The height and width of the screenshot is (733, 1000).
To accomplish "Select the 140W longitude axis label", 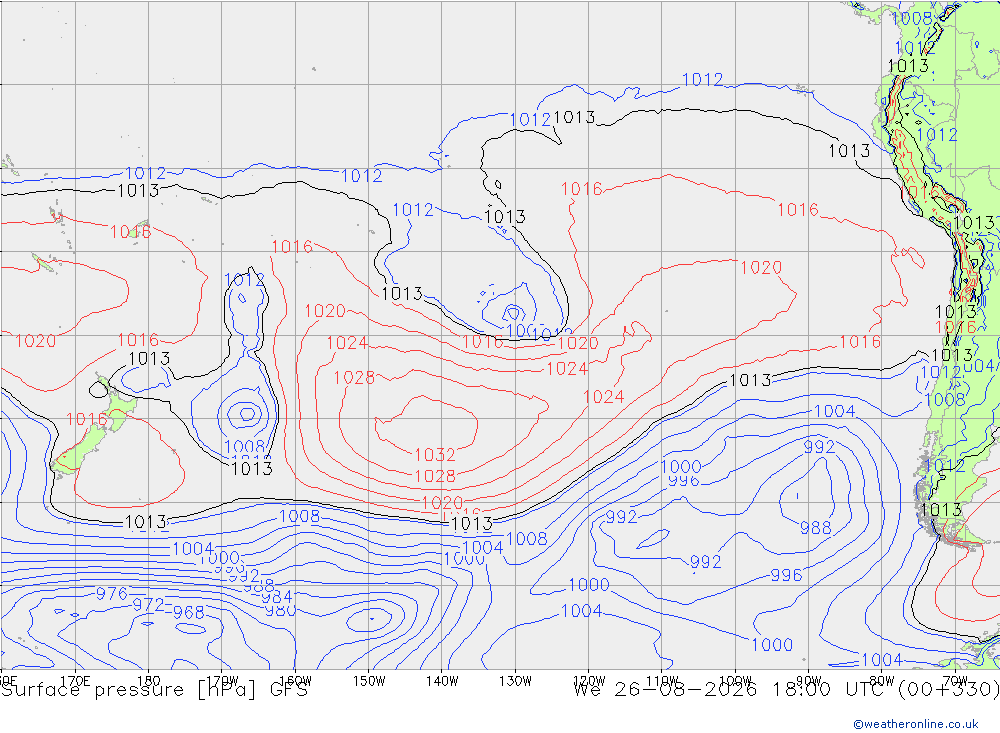I will pyautogui.click(x=443, y=681).
